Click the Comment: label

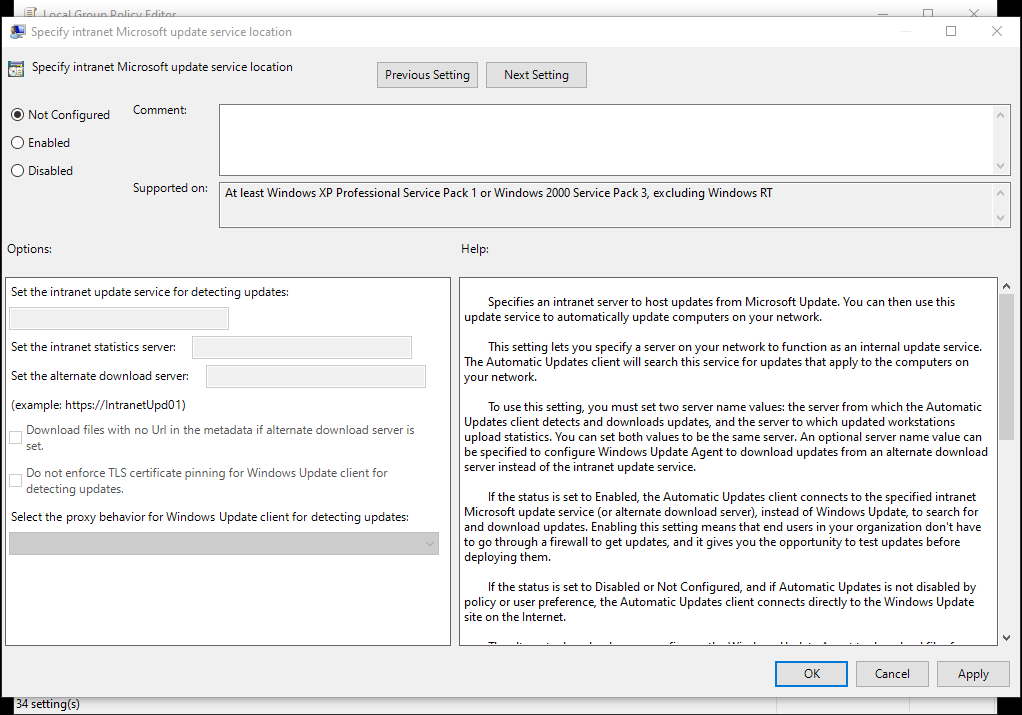(x=160, y=110)
